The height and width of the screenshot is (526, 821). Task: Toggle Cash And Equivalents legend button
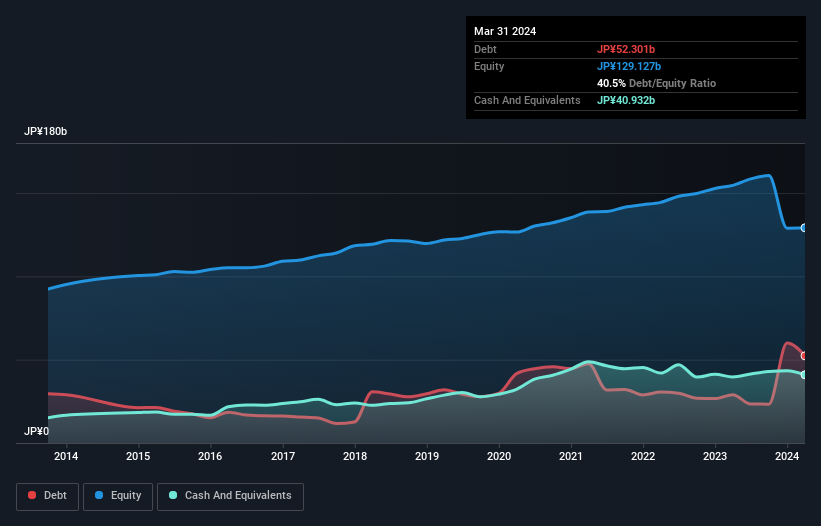click(x=230, y=496)
